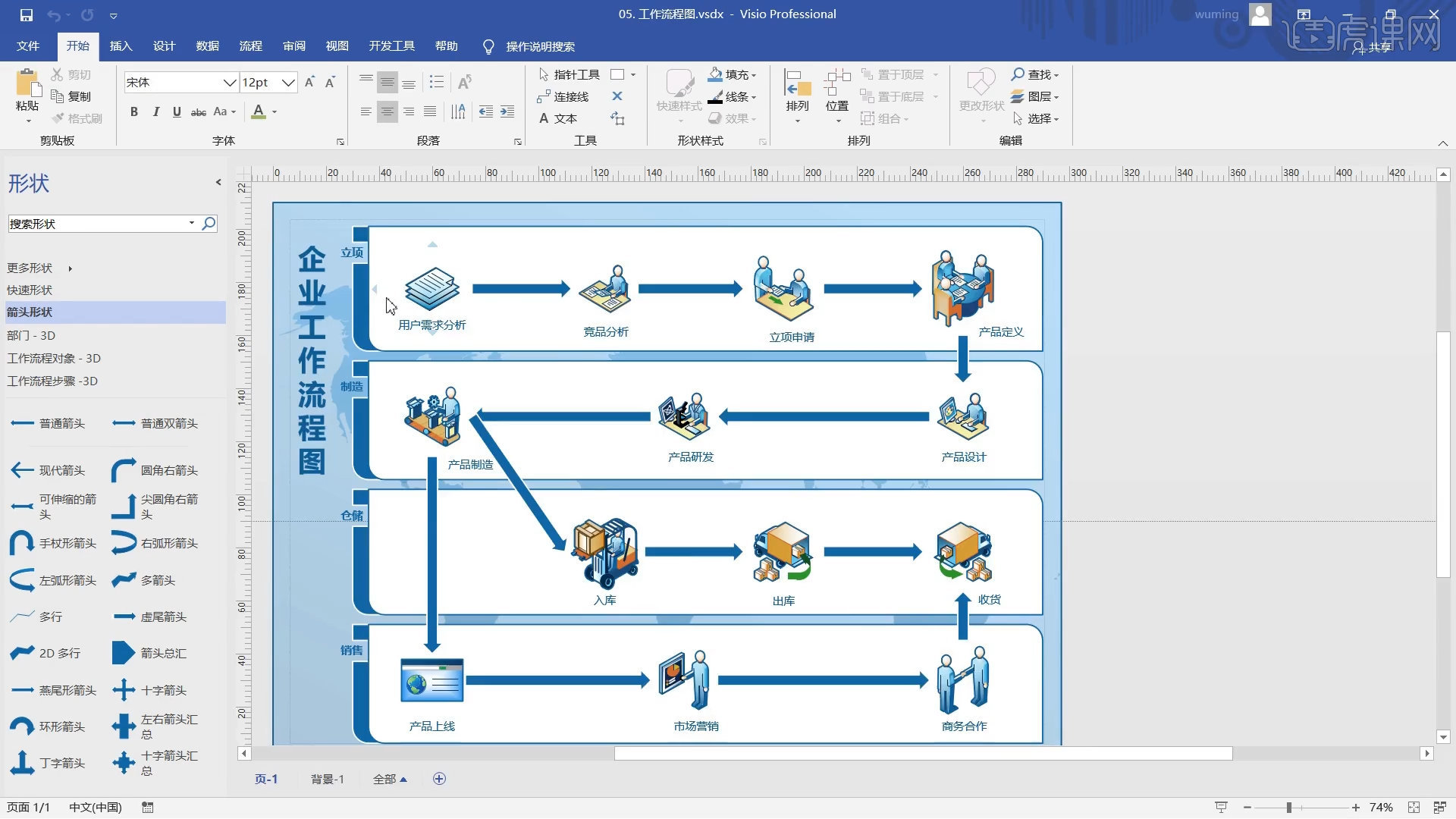Click 更多形状 in the Shapes panel

(x=30, y=268)
